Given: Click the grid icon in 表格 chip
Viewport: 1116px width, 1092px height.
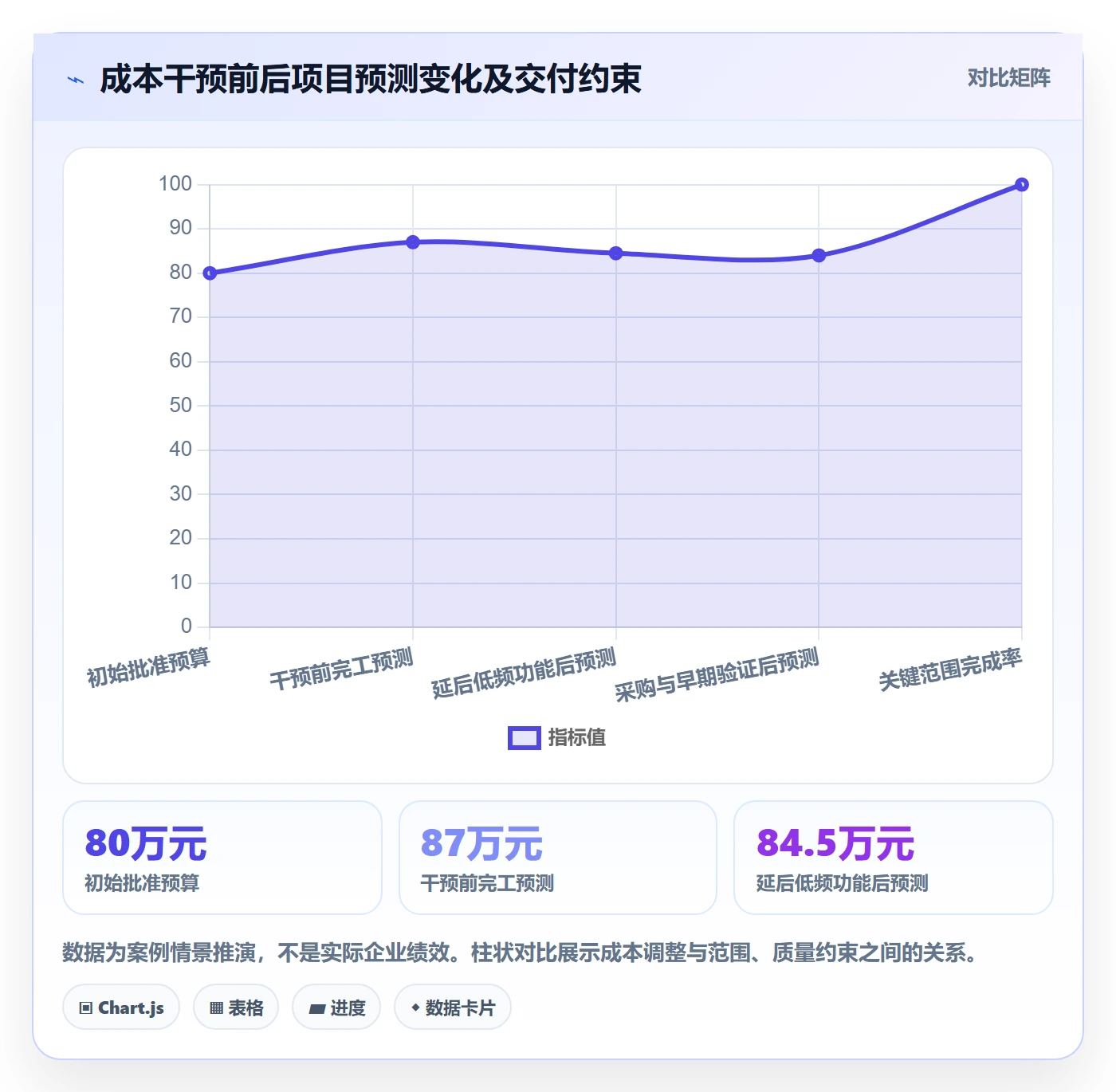Looking at the screenshot, I should (x=216, y=1008).
